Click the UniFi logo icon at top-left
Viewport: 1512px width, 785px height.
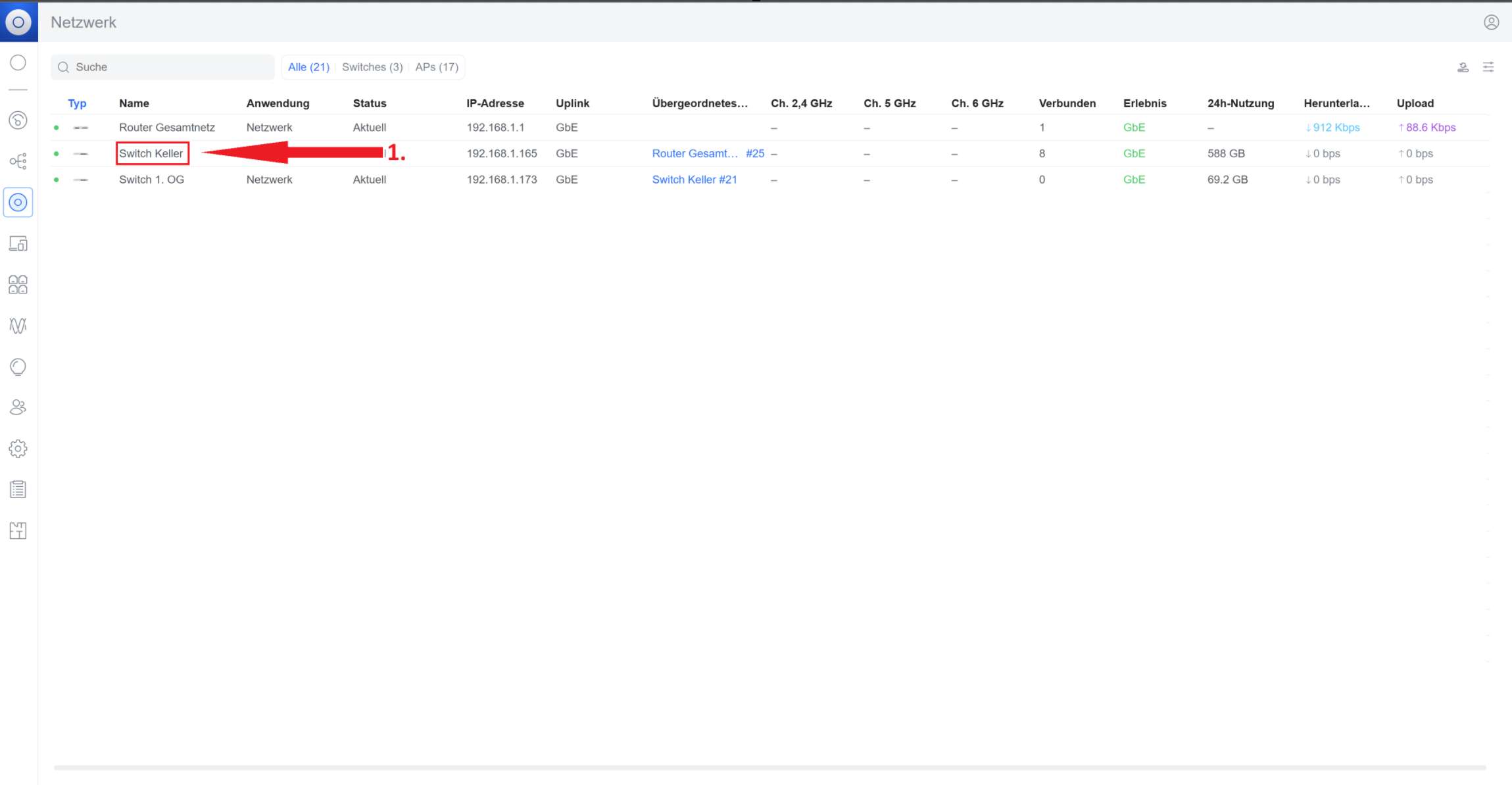pos(18,22)
